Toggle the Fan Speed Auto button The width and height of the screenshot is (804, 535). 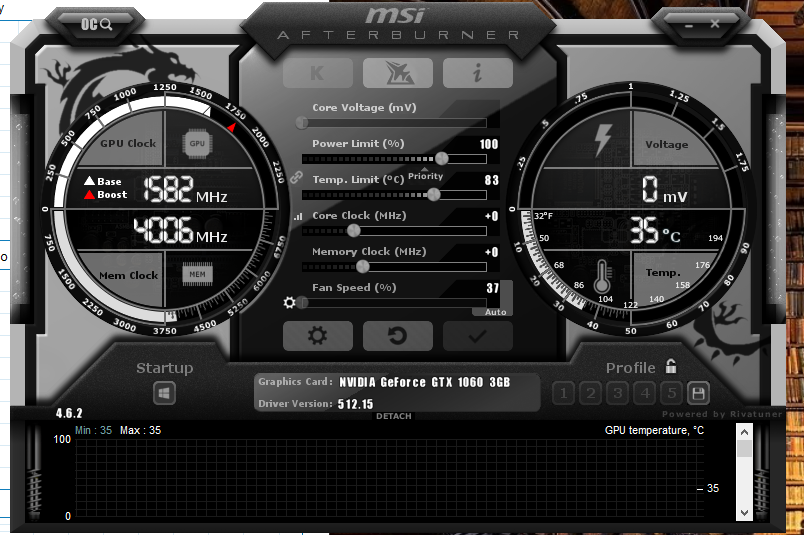click(x=495, y=312)
